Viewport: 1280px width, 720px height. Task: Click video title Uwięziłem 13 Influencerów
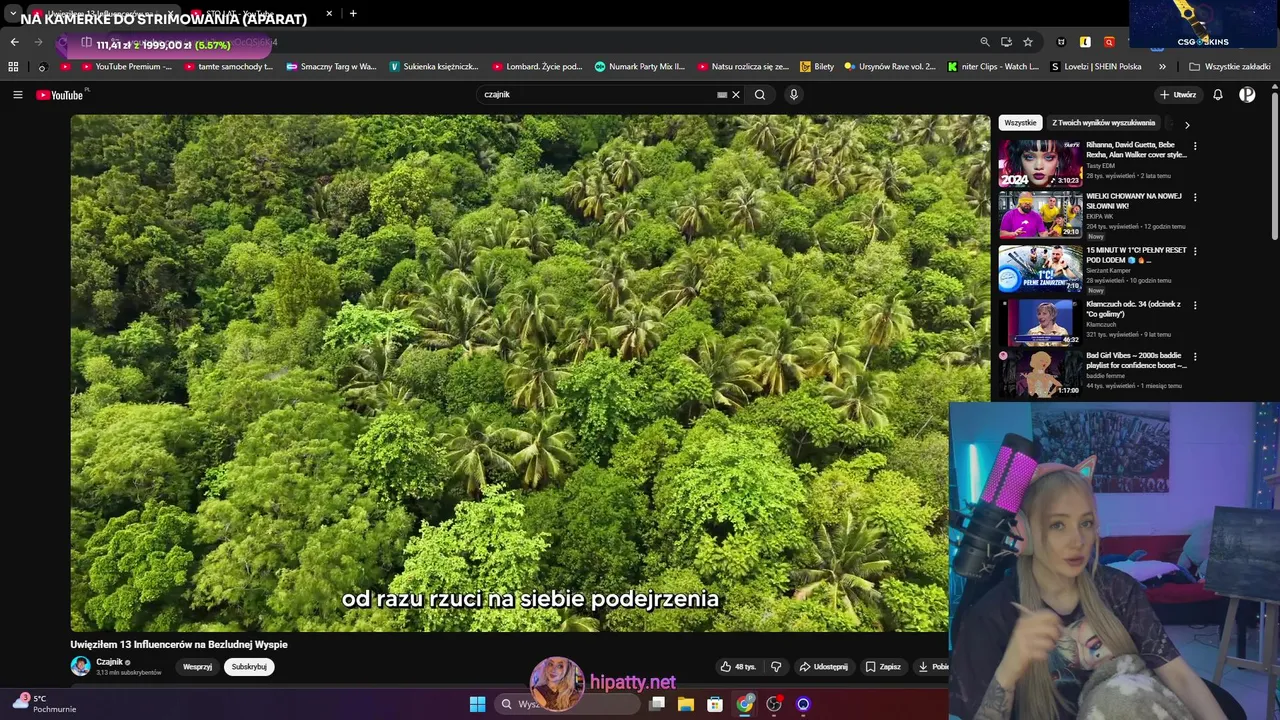pos(179,645)
